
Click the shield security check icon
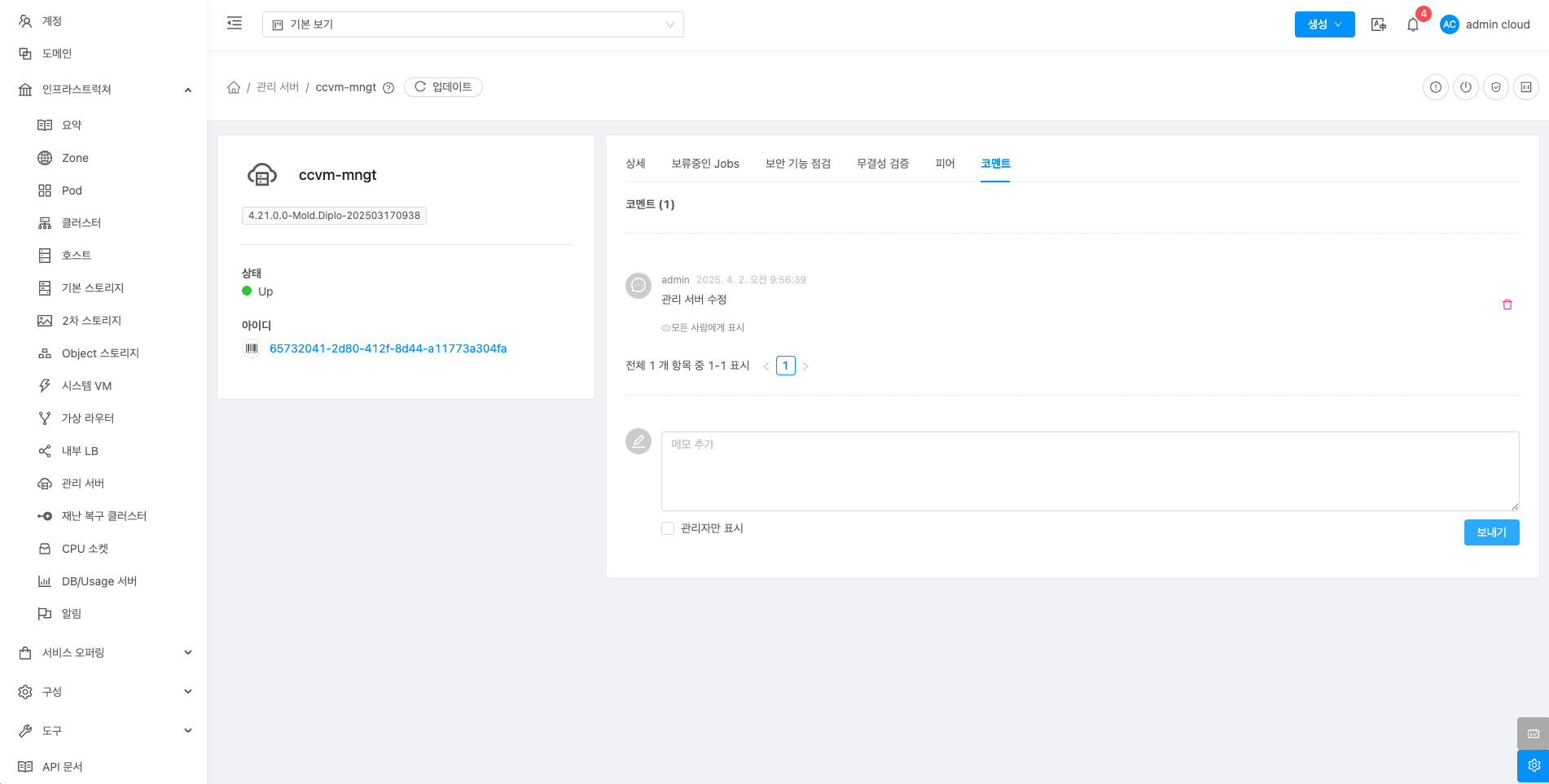pyautogui.click(x=1495, y=87)
